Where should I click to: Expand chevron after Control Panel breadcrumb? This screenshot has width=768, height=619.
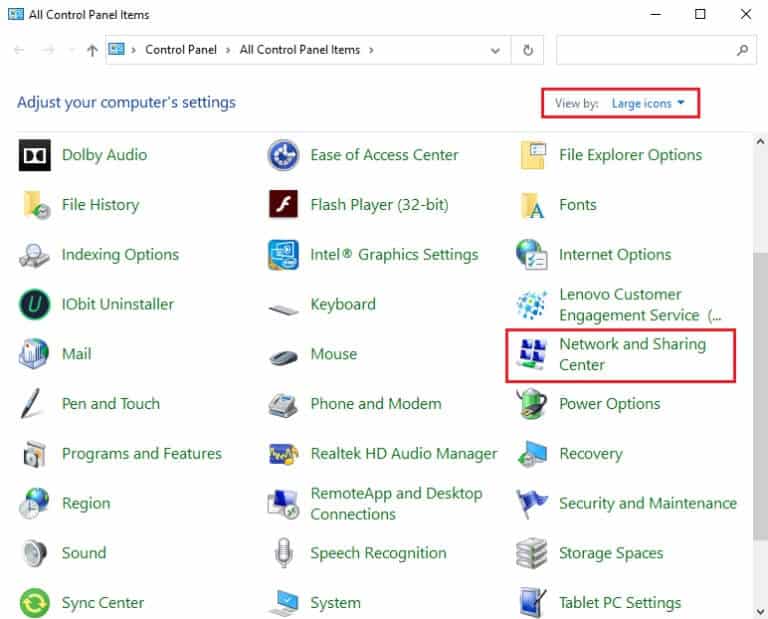[x=228, y=50]
